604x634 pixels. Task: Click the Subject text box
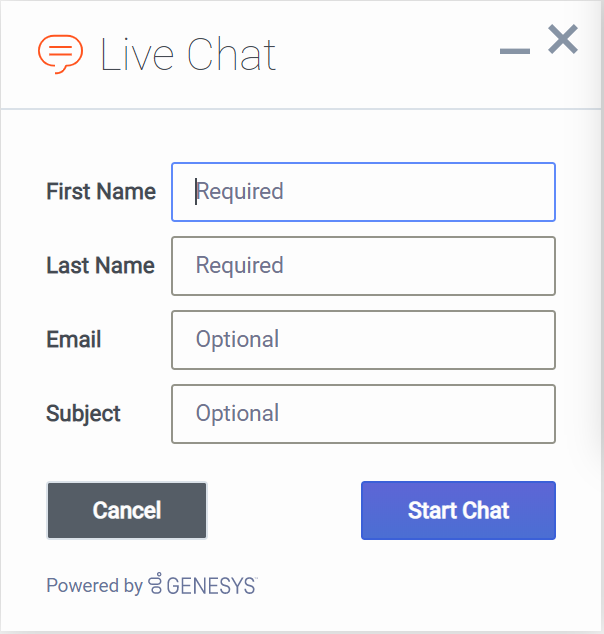363,414
